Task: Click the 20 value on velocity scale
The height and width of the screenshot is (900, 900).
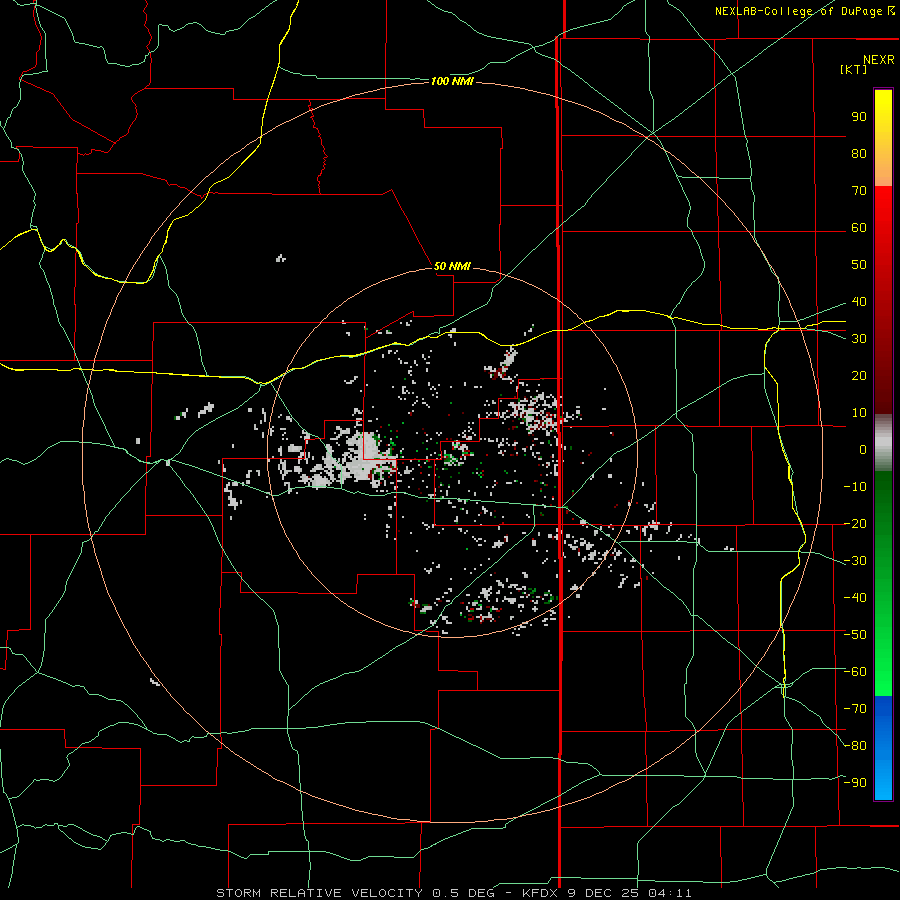Action: [859, 376]
